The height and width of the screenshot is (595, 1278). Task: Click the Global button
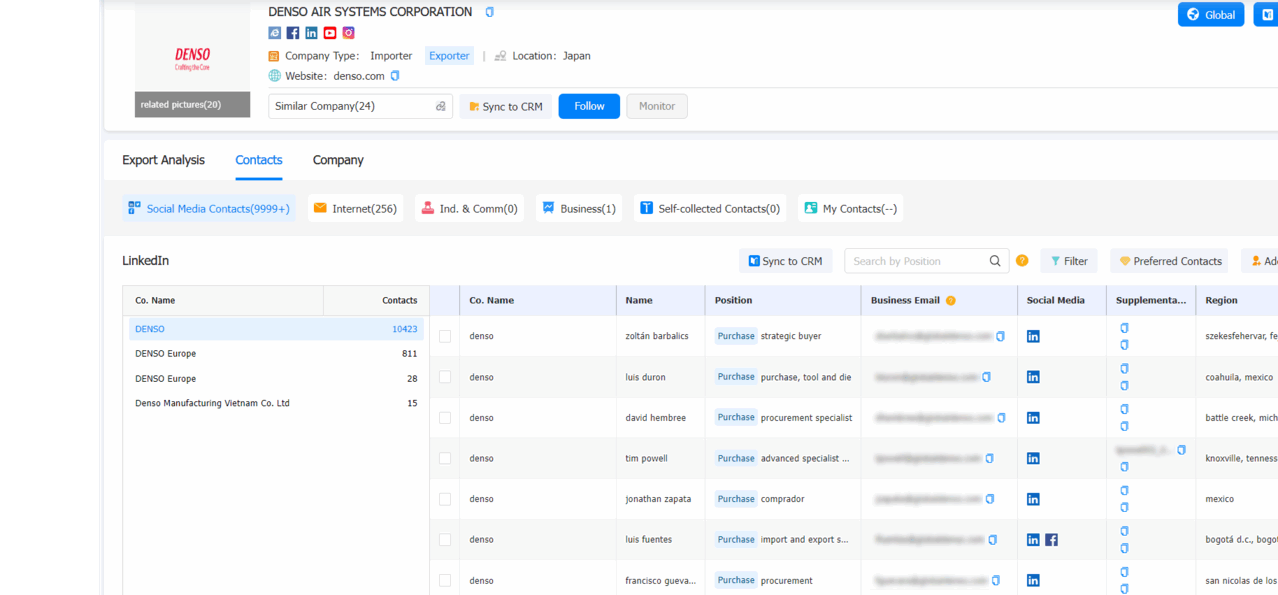coord(1211,14)
